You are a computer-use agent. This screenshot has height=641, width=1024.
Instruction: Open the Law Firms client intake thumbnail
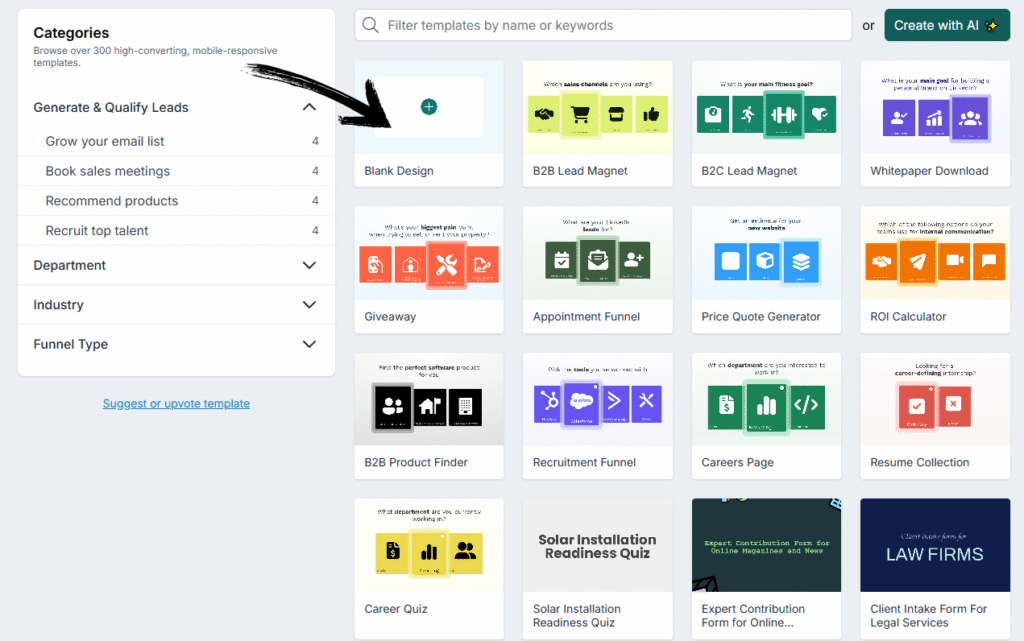point(934,545)
